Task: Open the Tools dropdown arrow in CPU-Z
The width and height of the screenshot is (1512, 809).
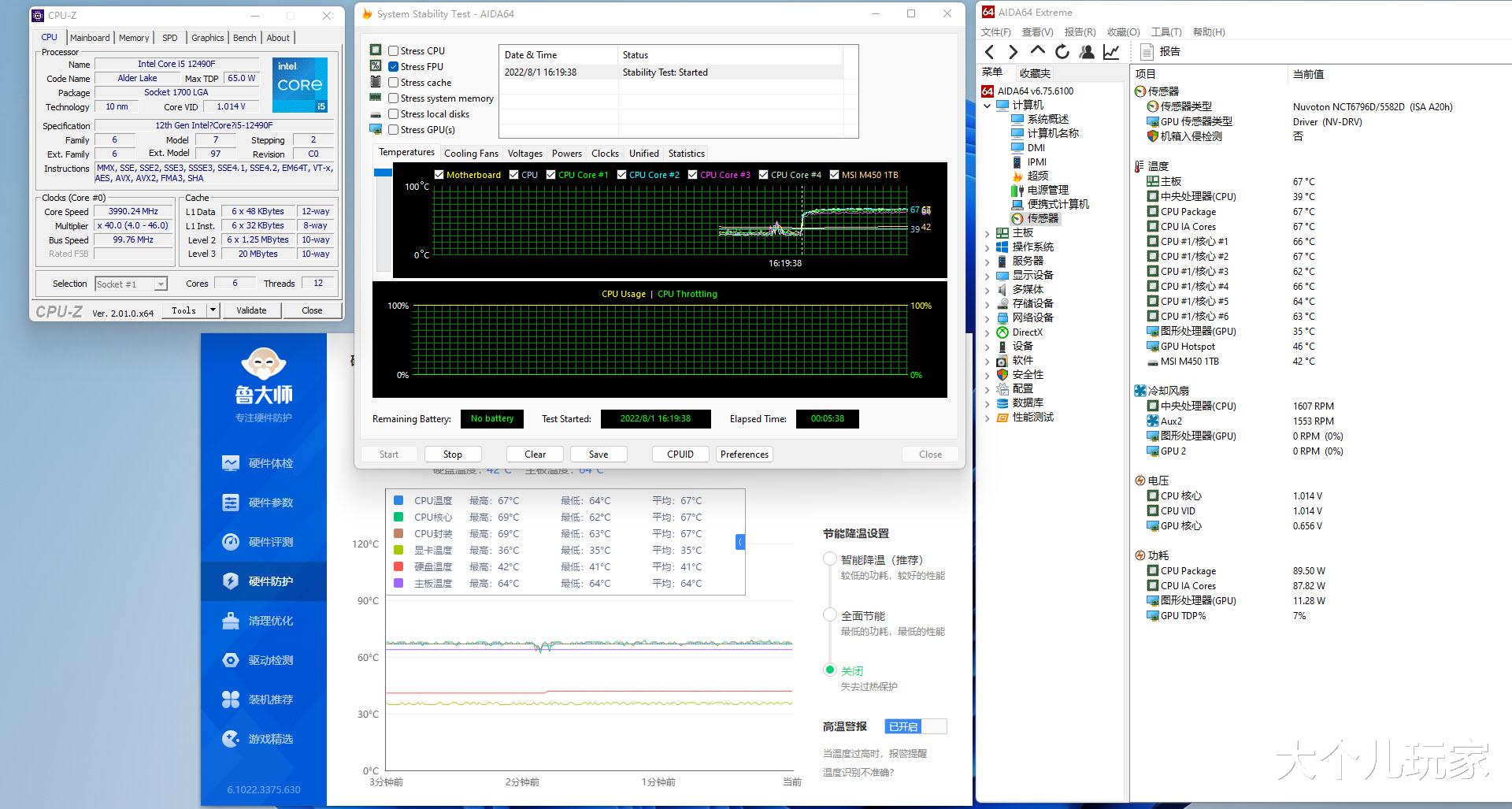Action: pos(213,310)
